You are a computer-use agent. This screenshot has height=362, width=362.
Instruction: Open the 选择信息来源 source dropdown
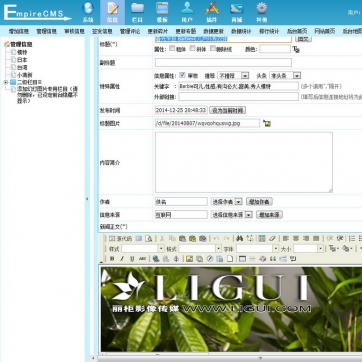click(x=232, y=215)
